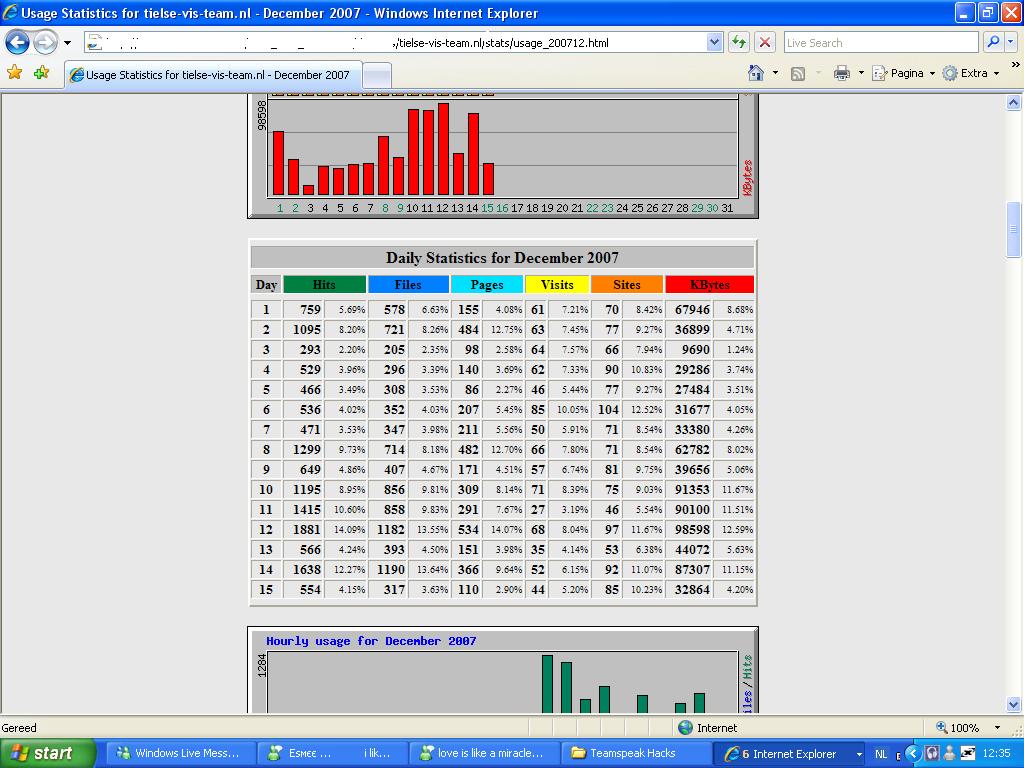Click the Gereed status bar text

point(19,728)
